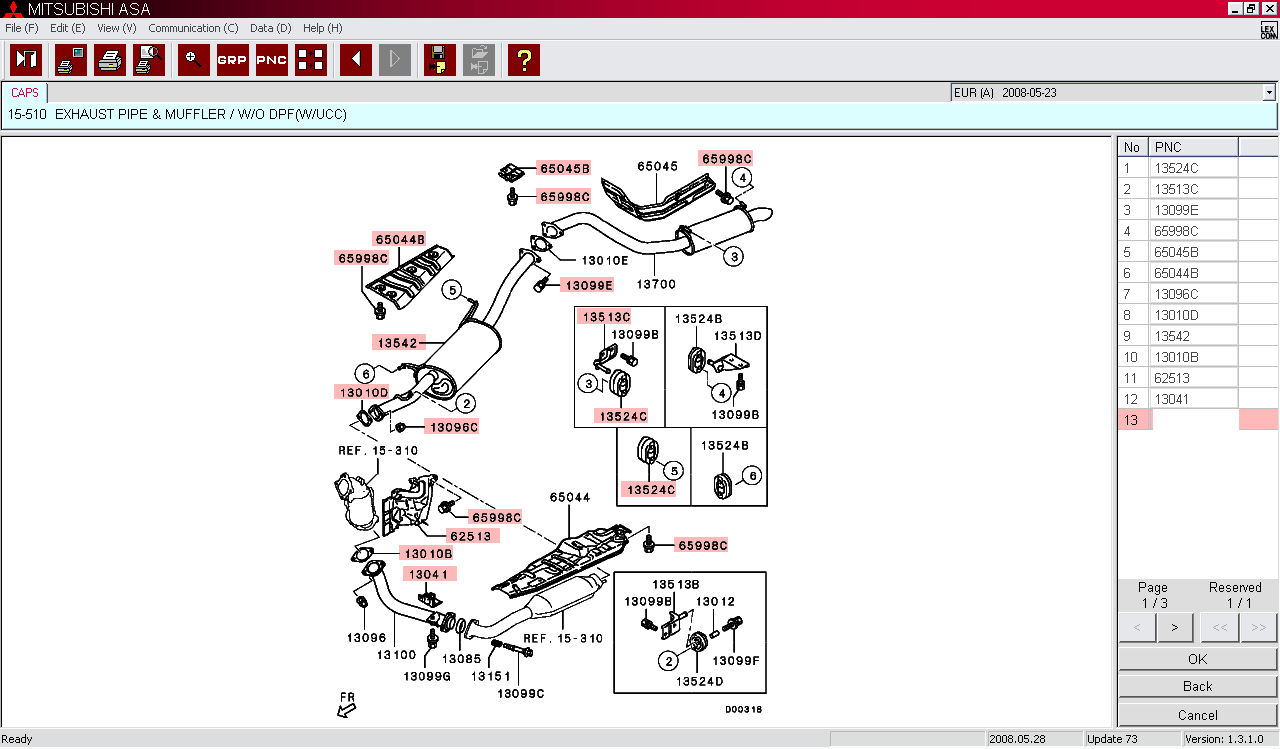Click the printer icon in toolbar

110,60
